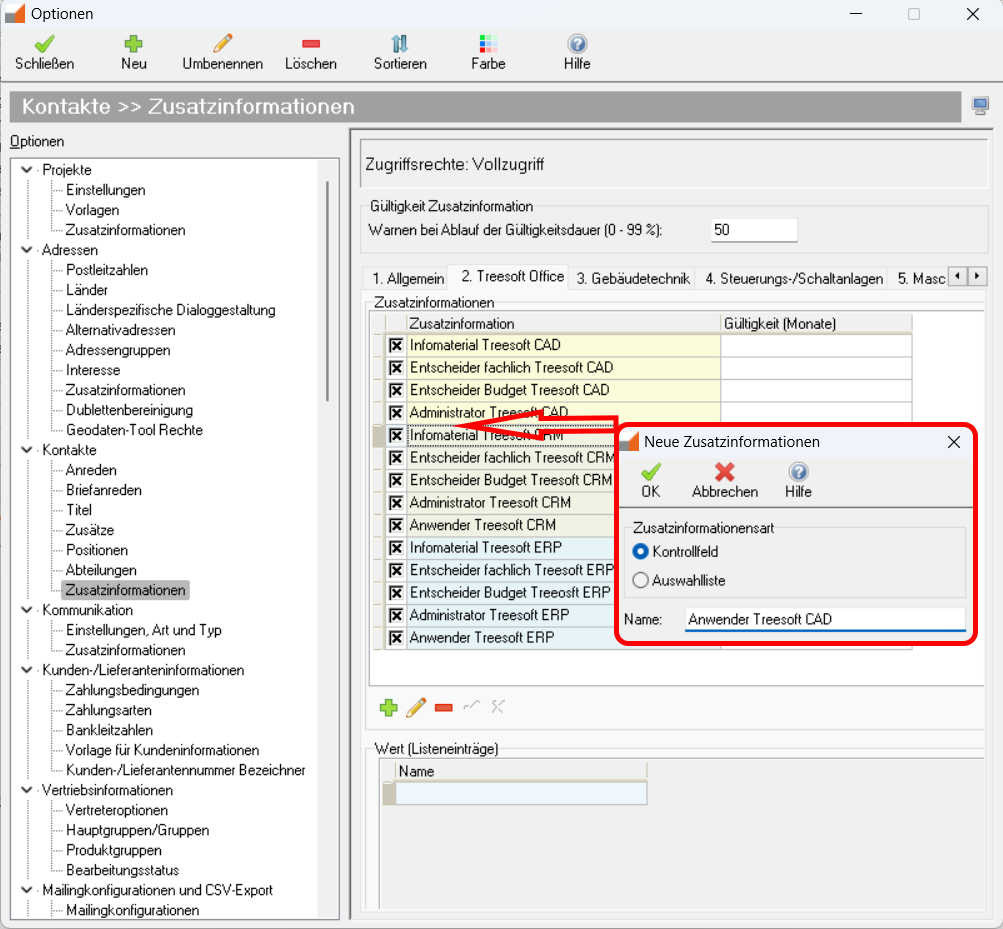
Task: Click the Hilfe icon in main toolbar
Action: coord(577,45)
